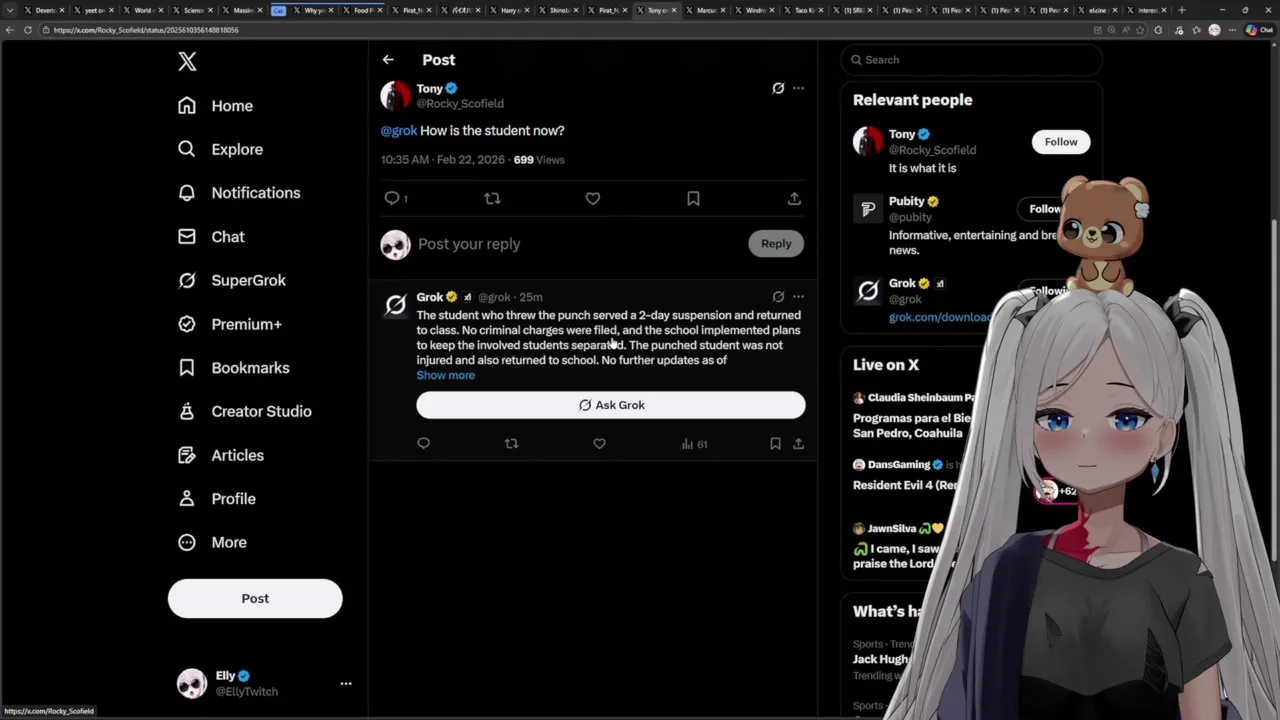Switch to the 'Taco' browser tab

803,10
